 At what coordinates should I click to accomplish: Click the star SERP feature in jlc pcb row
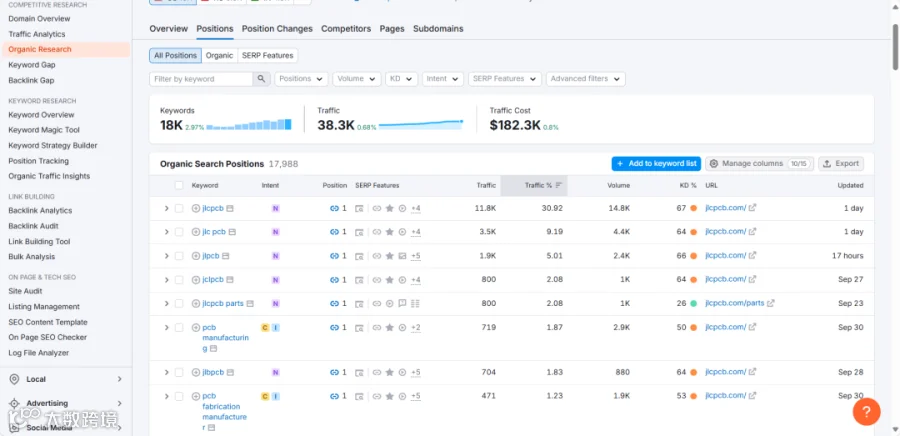coord(390,232)
